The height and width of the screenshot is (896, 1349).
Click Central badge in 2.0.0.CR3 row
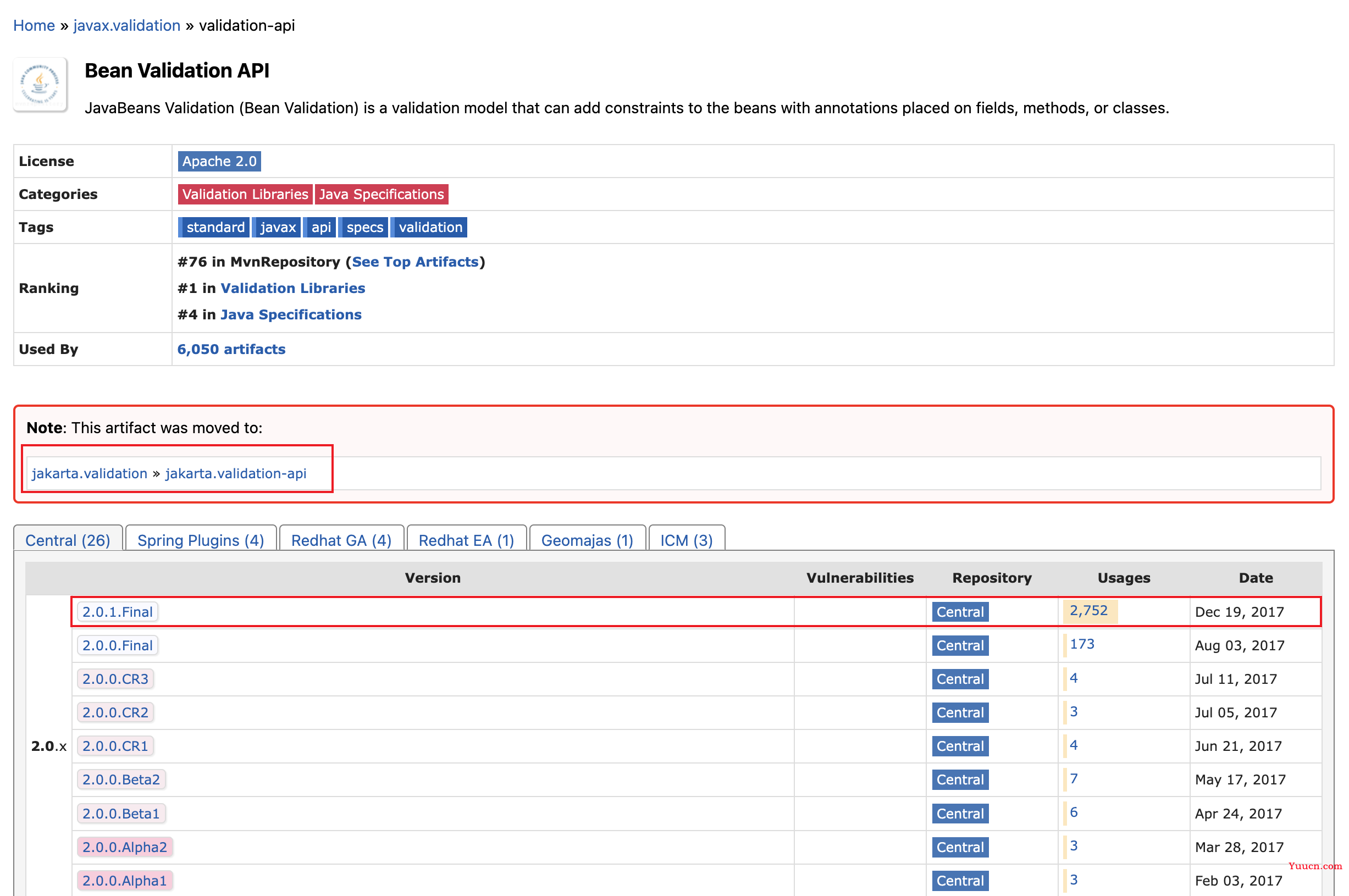pyautogui.click(x=960, y=679)
